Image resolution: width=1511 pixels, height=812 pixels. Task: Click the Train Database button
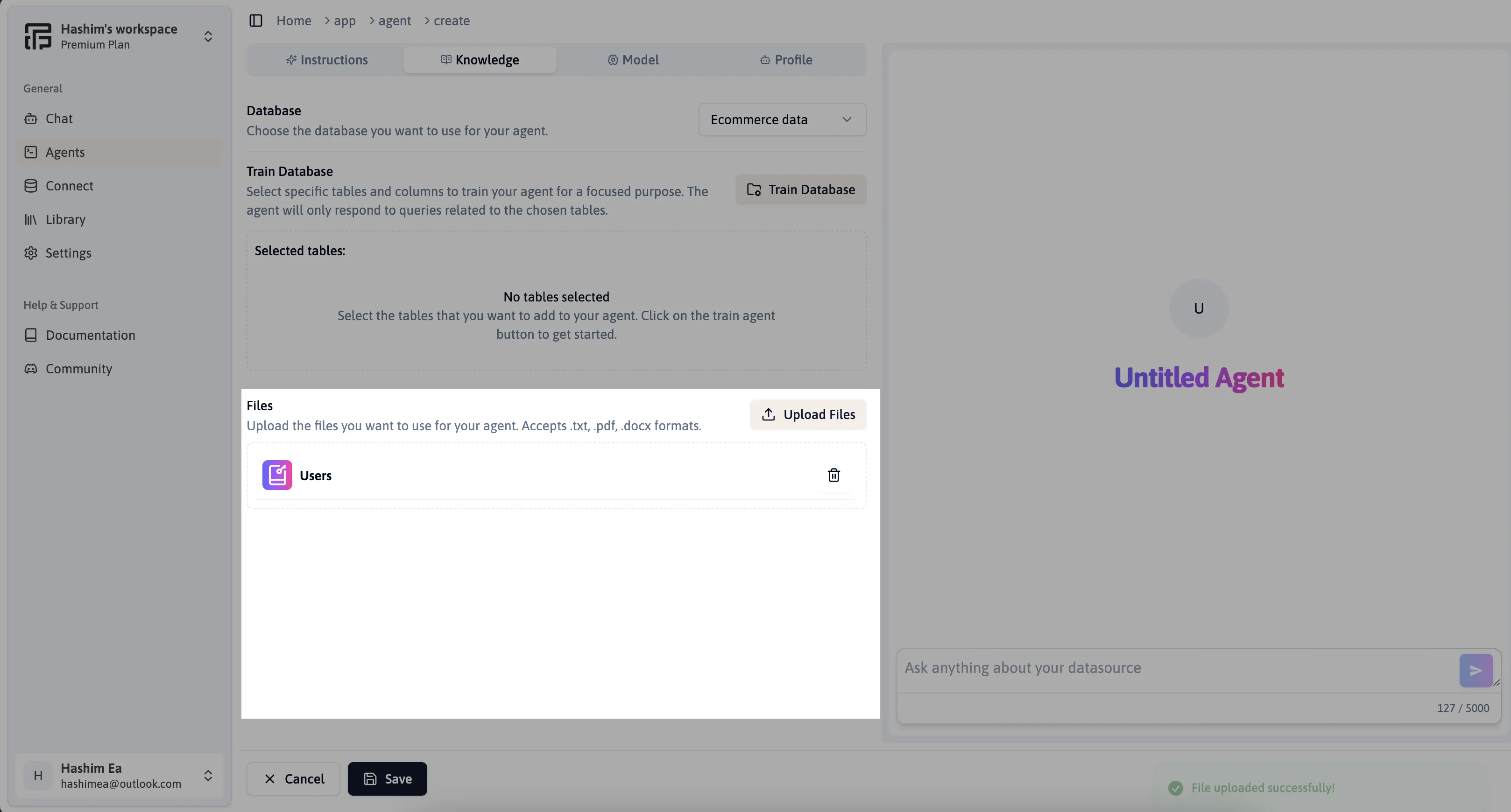click(800, 189)
